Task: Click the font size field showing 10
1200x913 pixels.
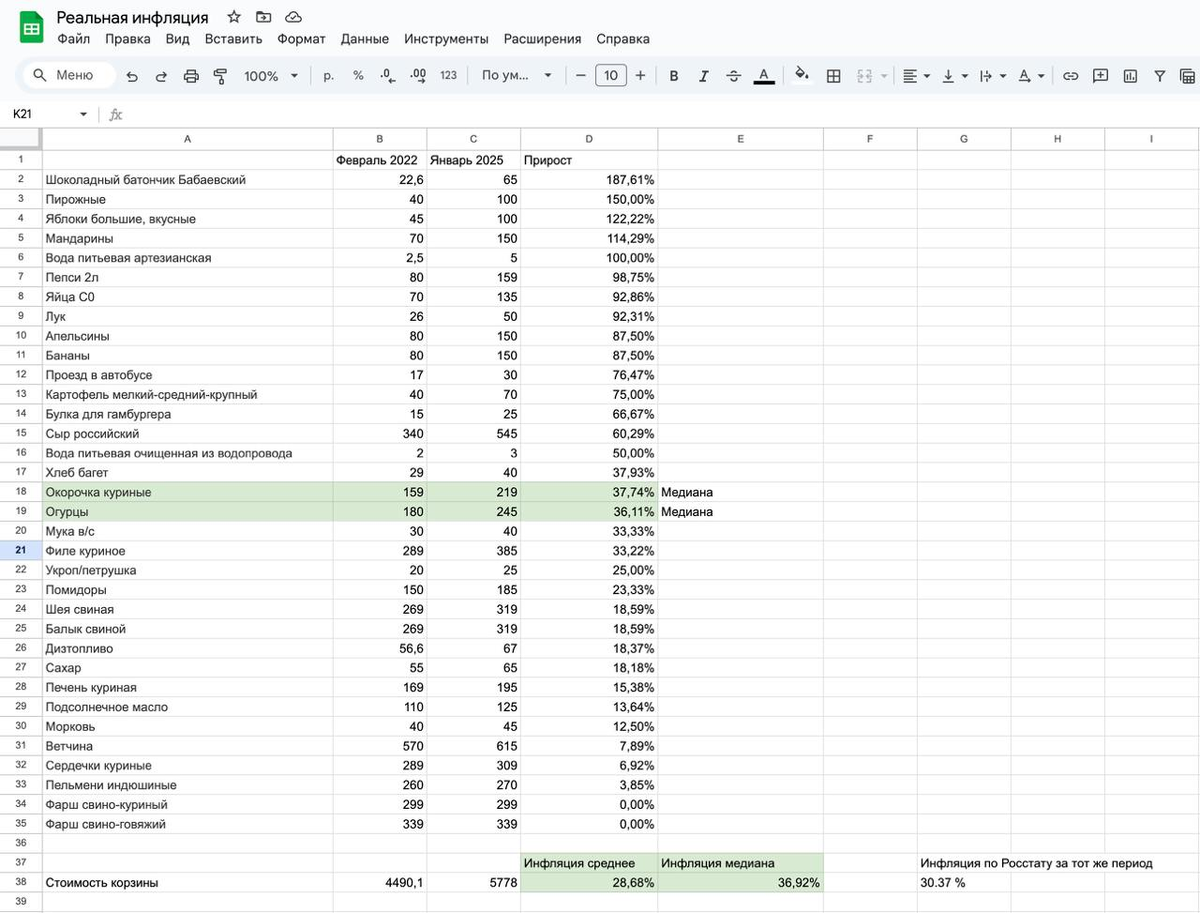Action: pos(610,75)
